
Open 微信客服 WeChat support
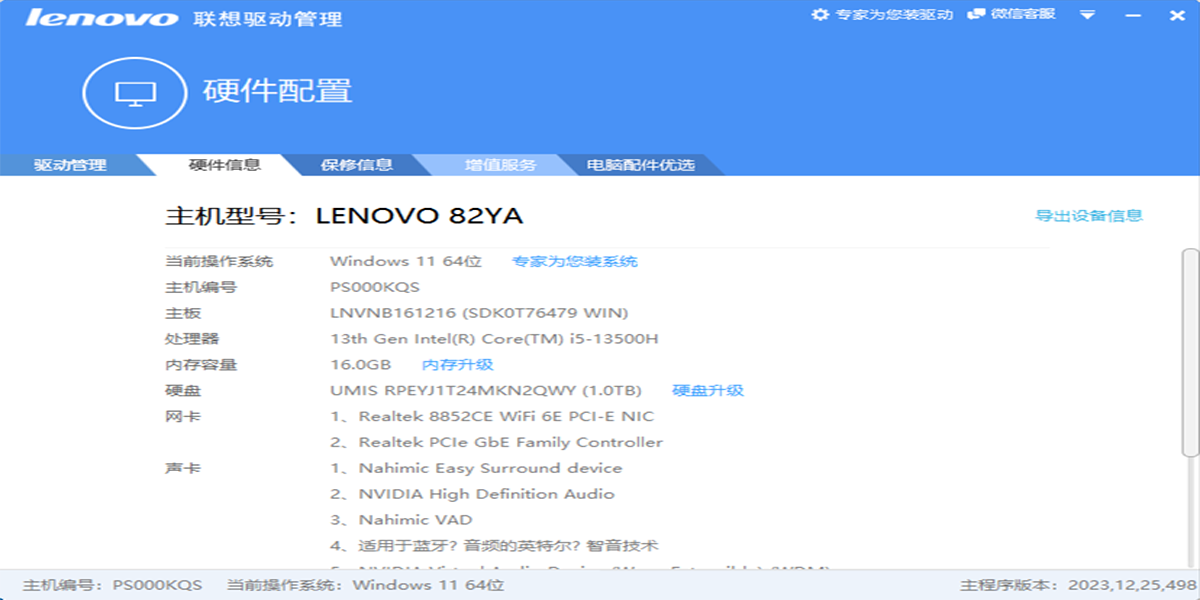pyautogui.click(x=1022, y=14)
